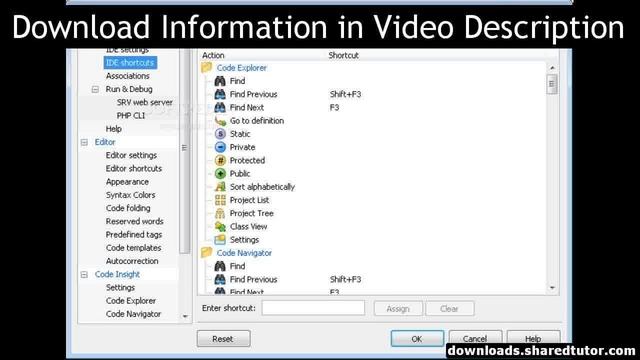This screenshot has height=360, width=640.
Task: Collapse the Editor category in the tree
Action: (84, 142)
